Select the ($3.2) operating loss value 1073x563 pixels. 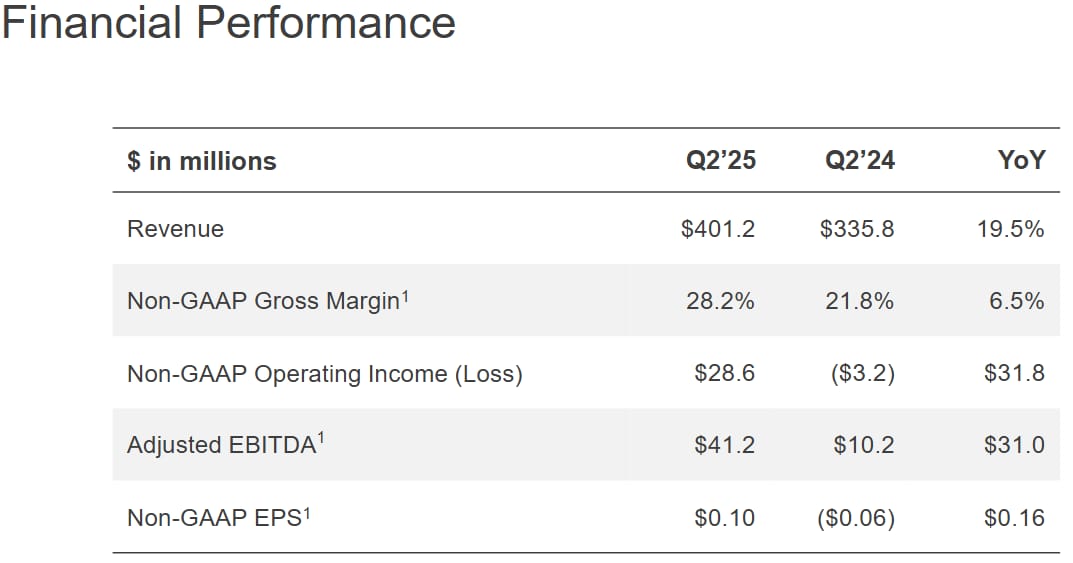tap(862, 374)
